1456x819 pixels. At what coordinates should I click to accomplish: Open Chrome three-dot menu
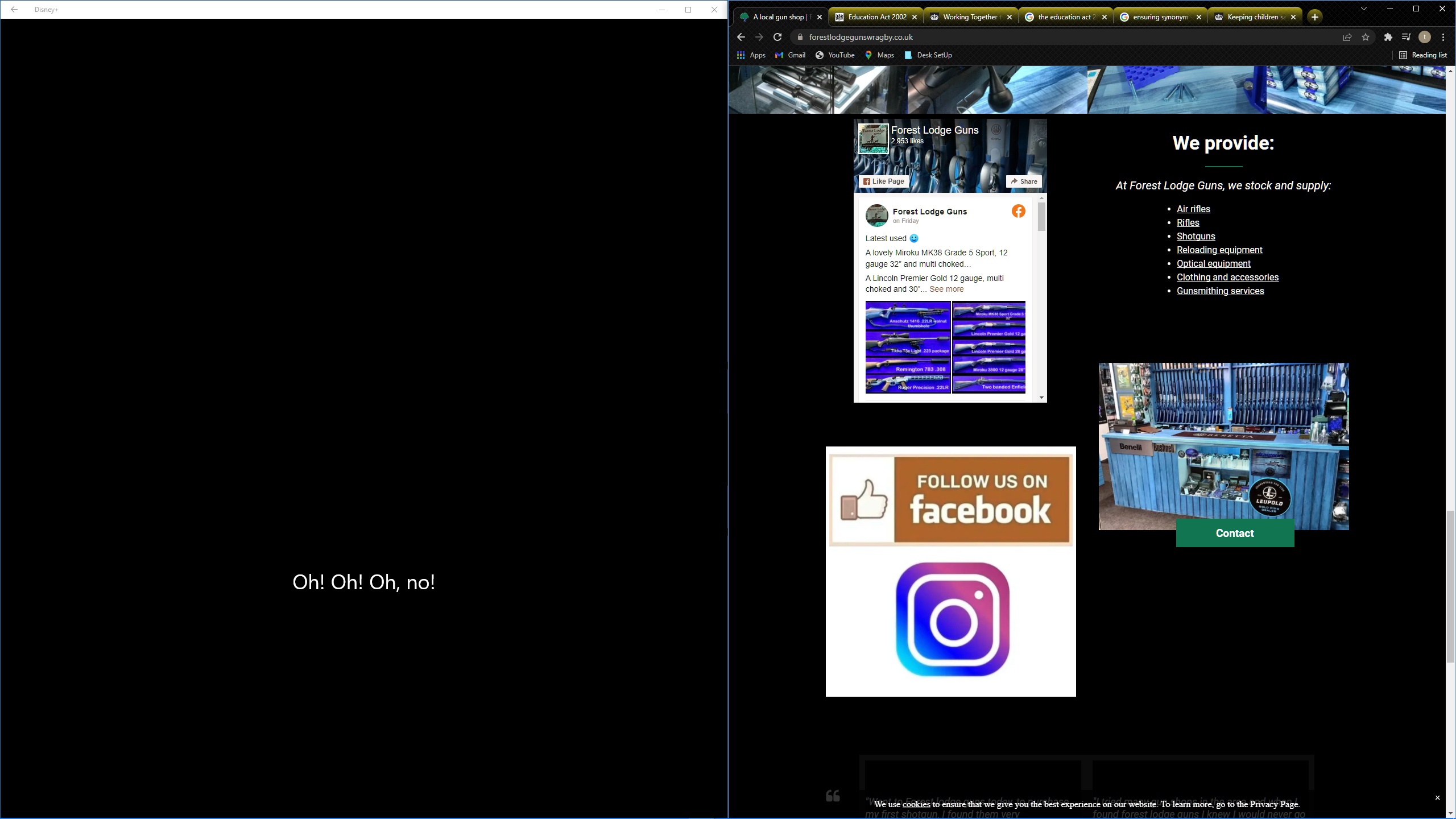pos(1443,37)
